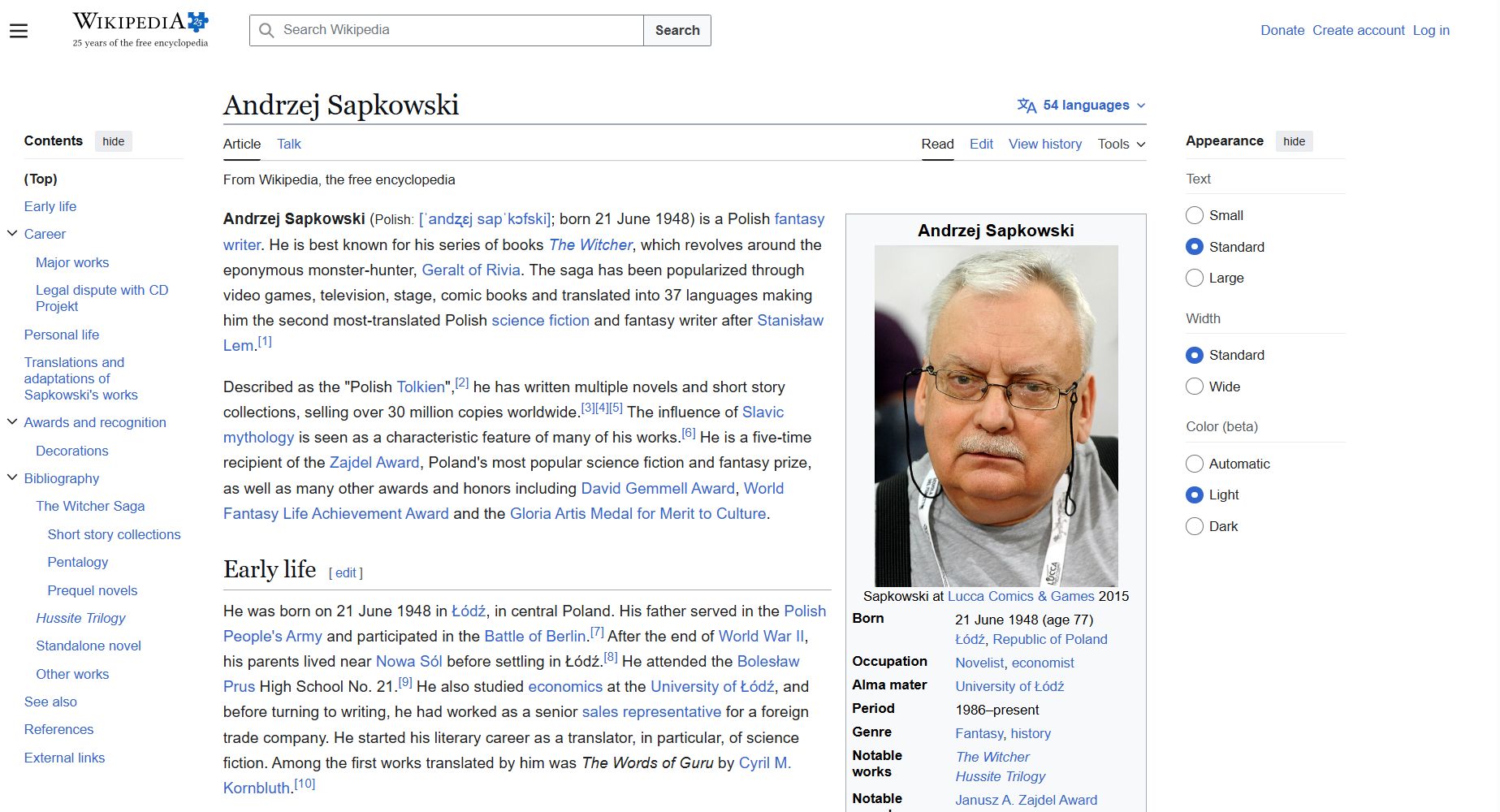Open The Witcher link in intro paragraph
Screen dimensions: 1500x812
[590, 244]
